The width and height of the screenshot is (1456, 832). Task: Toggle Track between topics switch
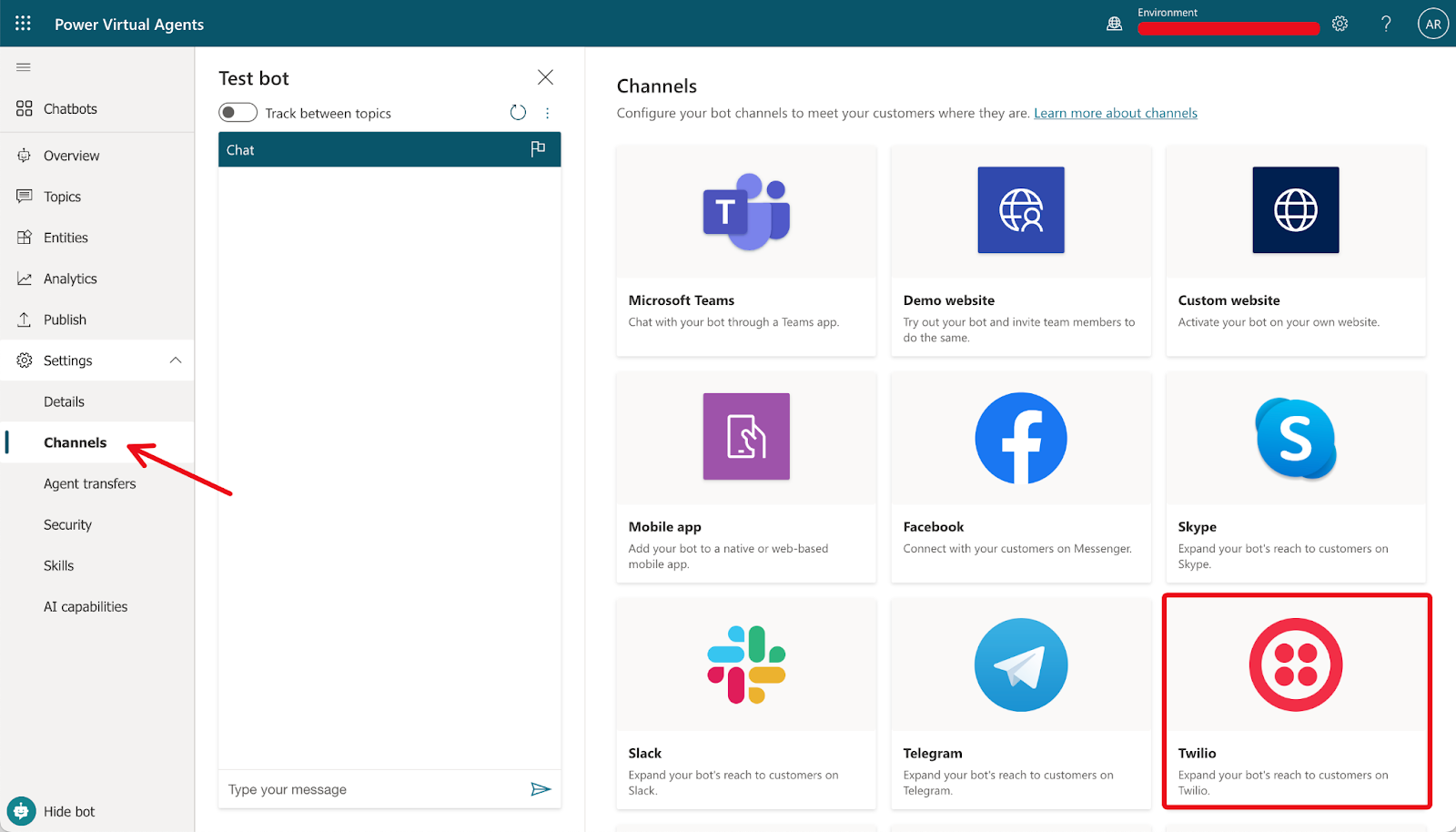(238, 113)
